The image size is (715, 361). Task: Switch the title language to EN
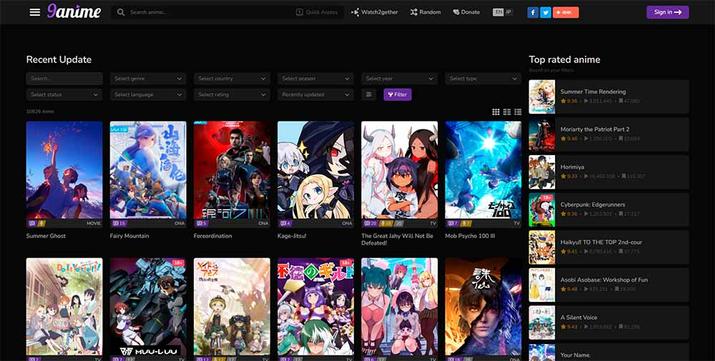pyautogui.click(x=498, y=12)
